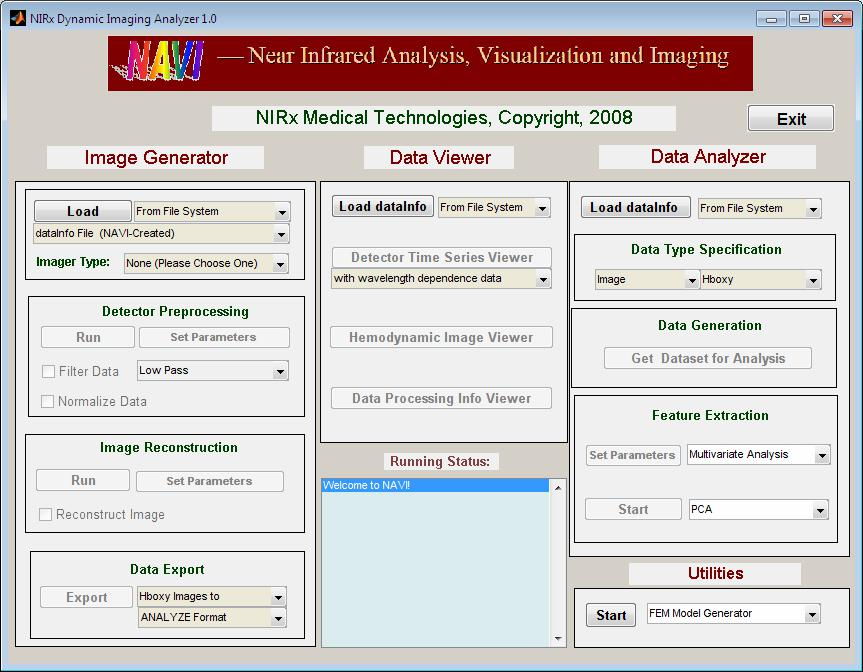Expand the Multivariate Analysis dropdown
This screenshot has width=863, height=672.
(x=758, y=455)
